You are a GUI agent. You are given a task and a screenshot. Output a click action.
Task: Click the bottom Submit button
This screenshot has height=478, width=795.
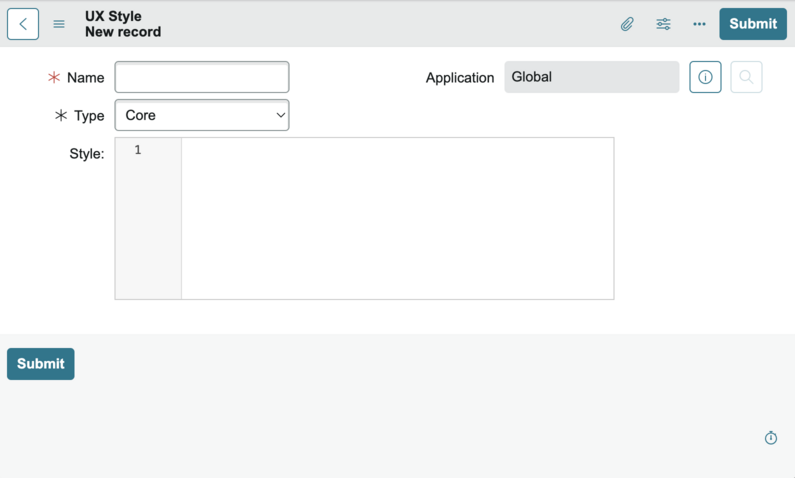click(41, 364)
